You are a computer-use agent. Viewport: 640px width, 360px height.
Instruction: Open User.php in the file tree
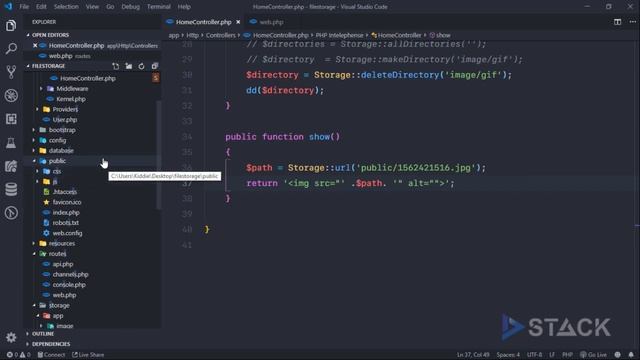click(64, 120)
